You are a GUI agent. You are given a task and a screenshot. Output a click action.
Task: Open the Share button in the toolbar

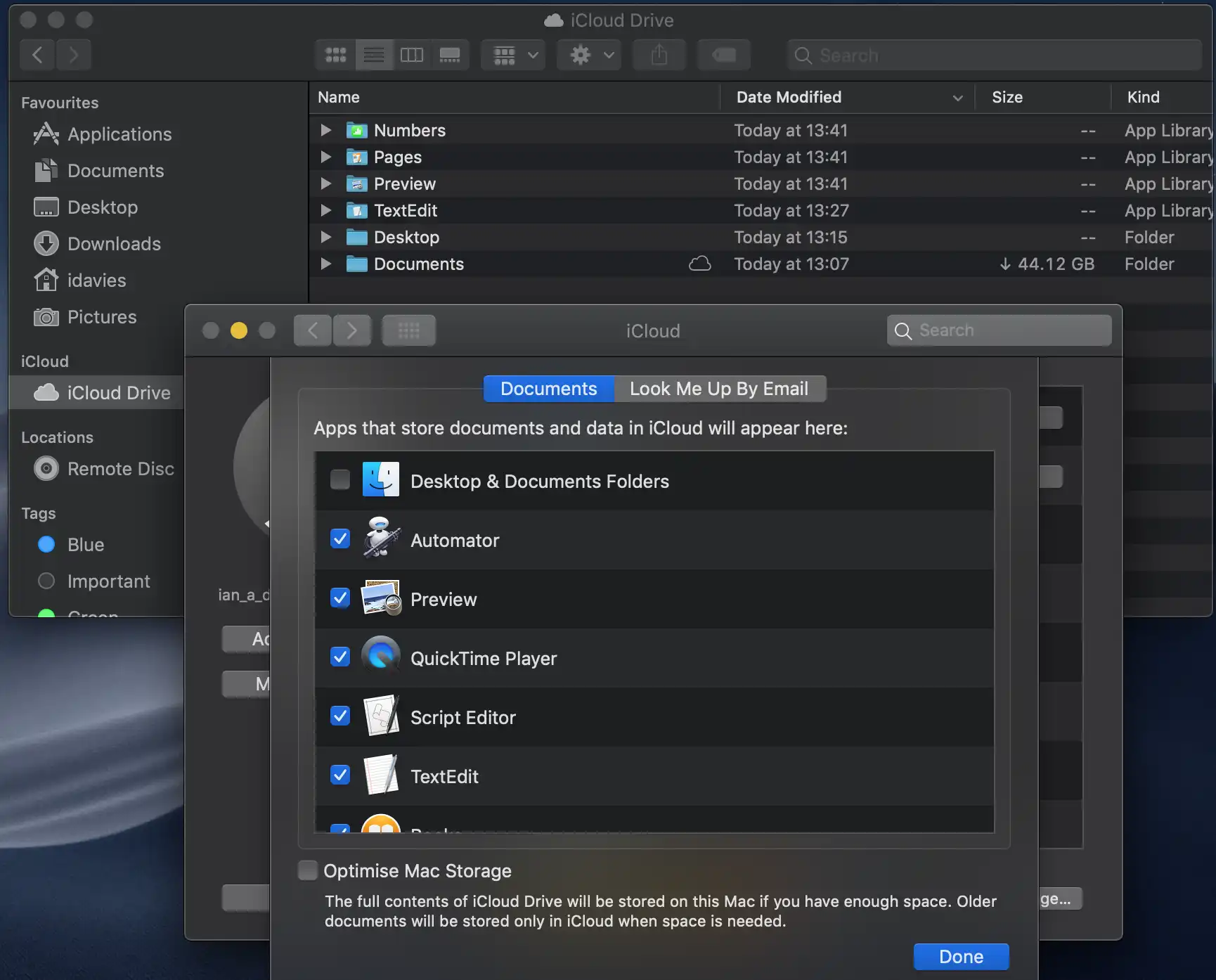[x=659, y=55]
